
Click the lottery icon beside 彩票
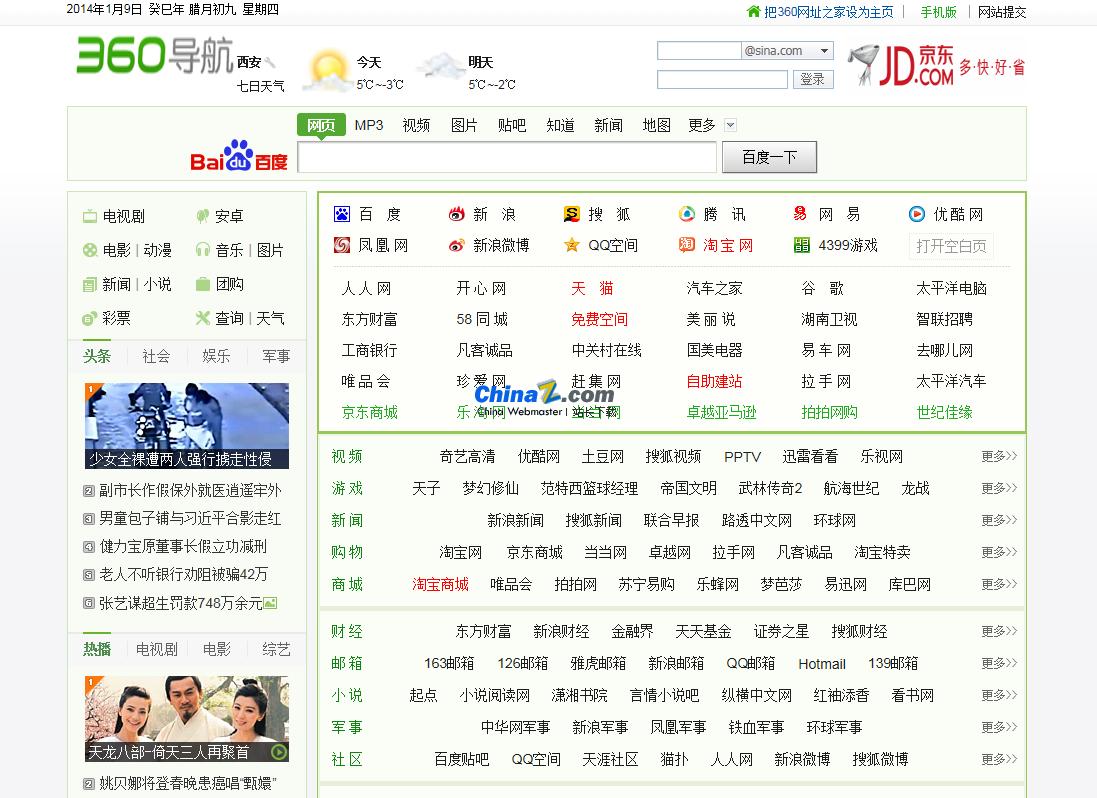(x=90, y=319)
